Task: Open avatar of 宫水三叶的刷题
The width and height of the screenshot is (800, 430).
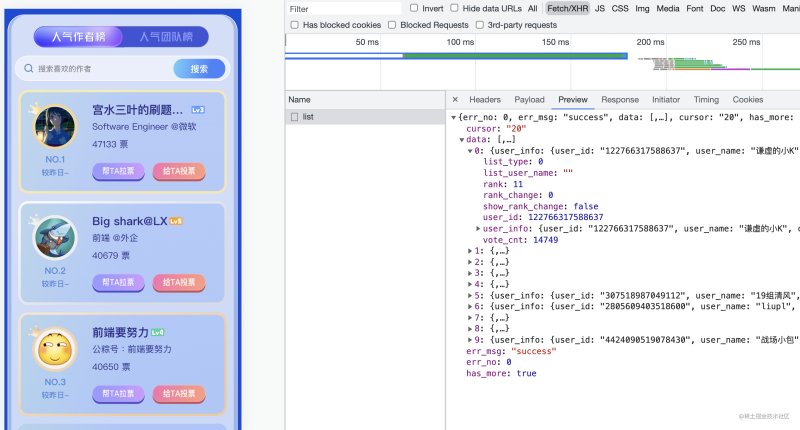Action: pos(55,126)
